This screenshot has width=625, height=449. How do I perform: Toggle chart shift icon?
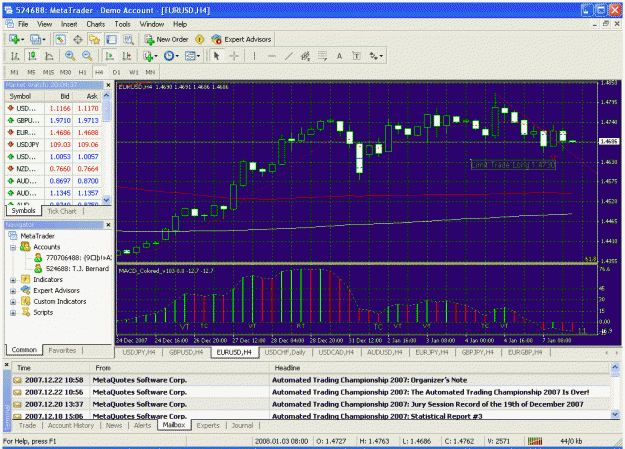[127, 56]
